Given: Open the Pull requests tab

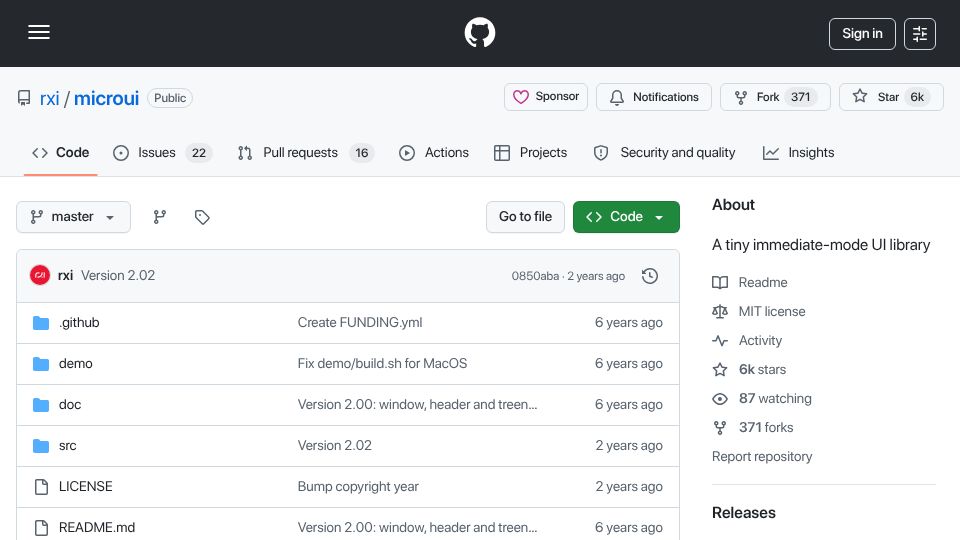Looking at the screenshot, I should click(306, 152).
